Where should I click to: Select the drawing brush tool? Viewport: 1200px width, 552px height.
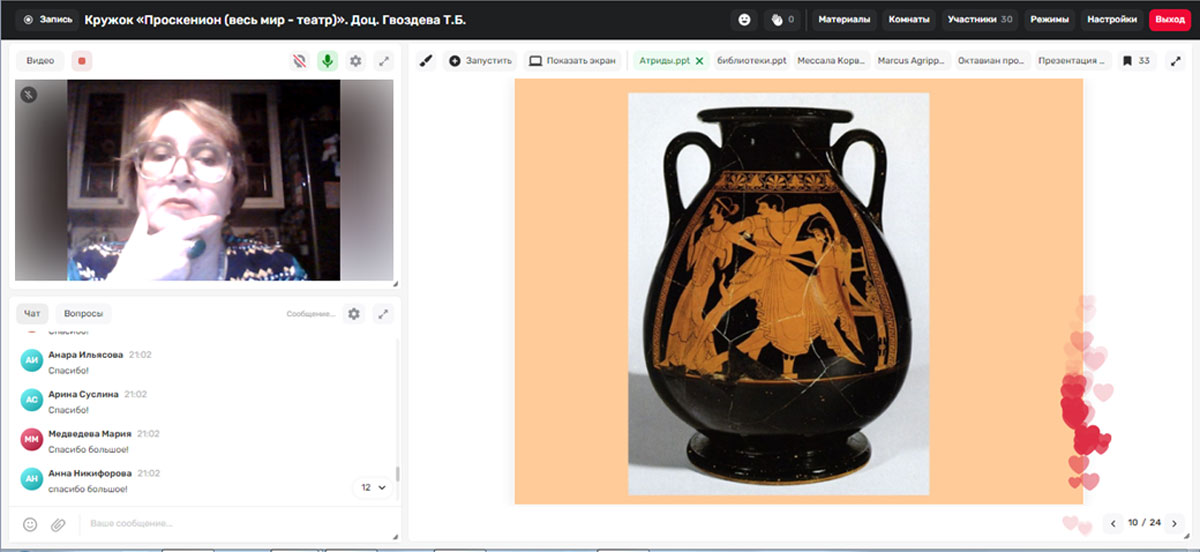click(x=425, y=61)
